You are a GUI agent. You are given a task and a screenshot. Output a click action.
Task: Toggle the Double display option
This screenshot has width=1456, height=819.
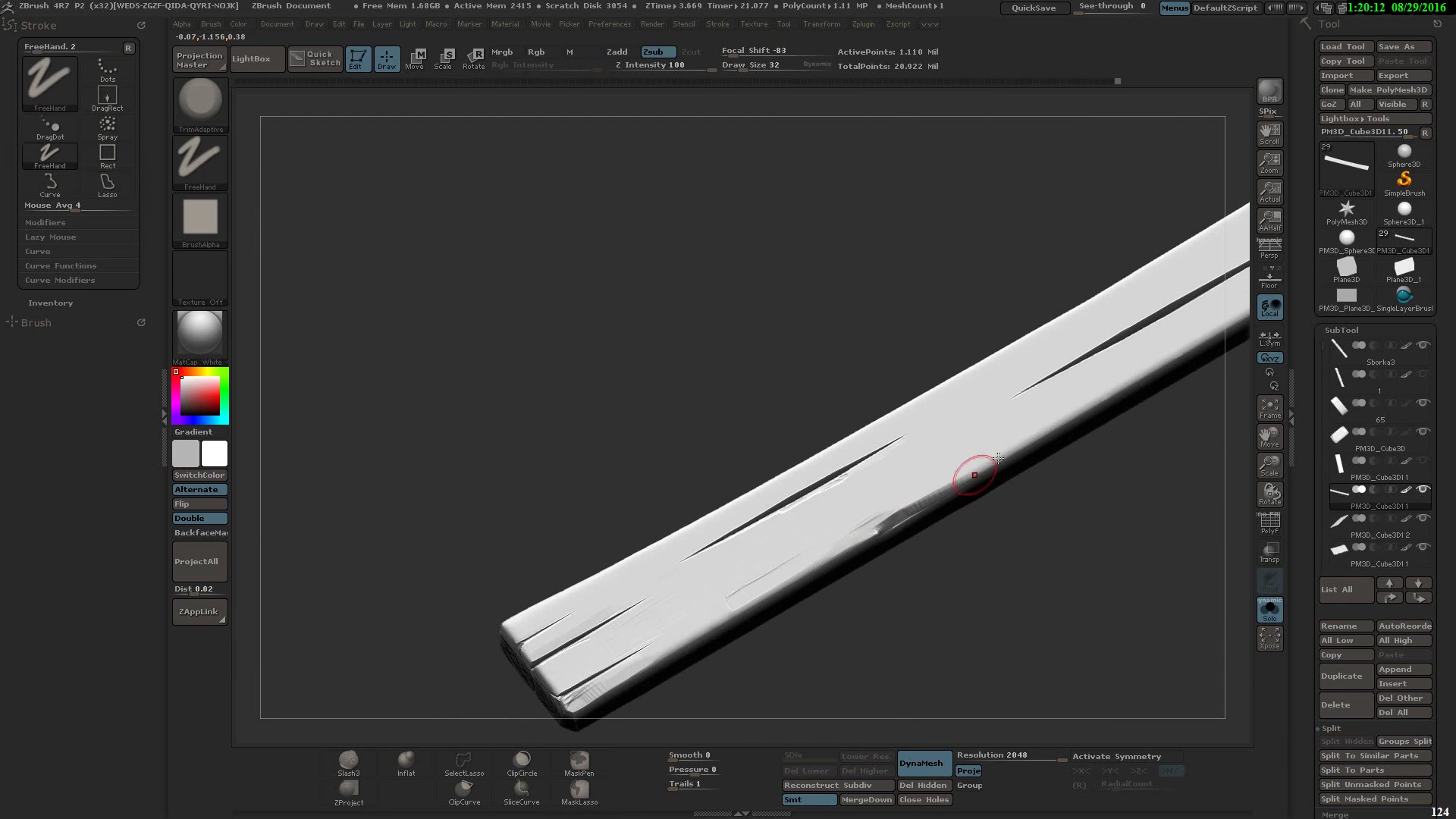(199, 517)
